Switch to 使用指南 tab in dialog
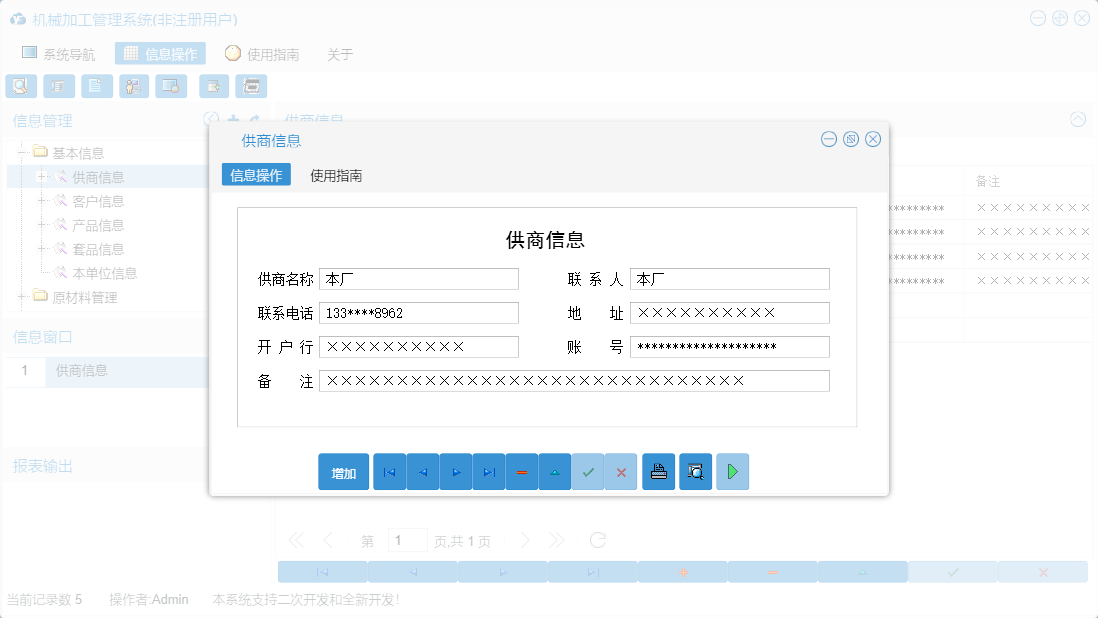The image size is (1098, 618). pos(336,174)
